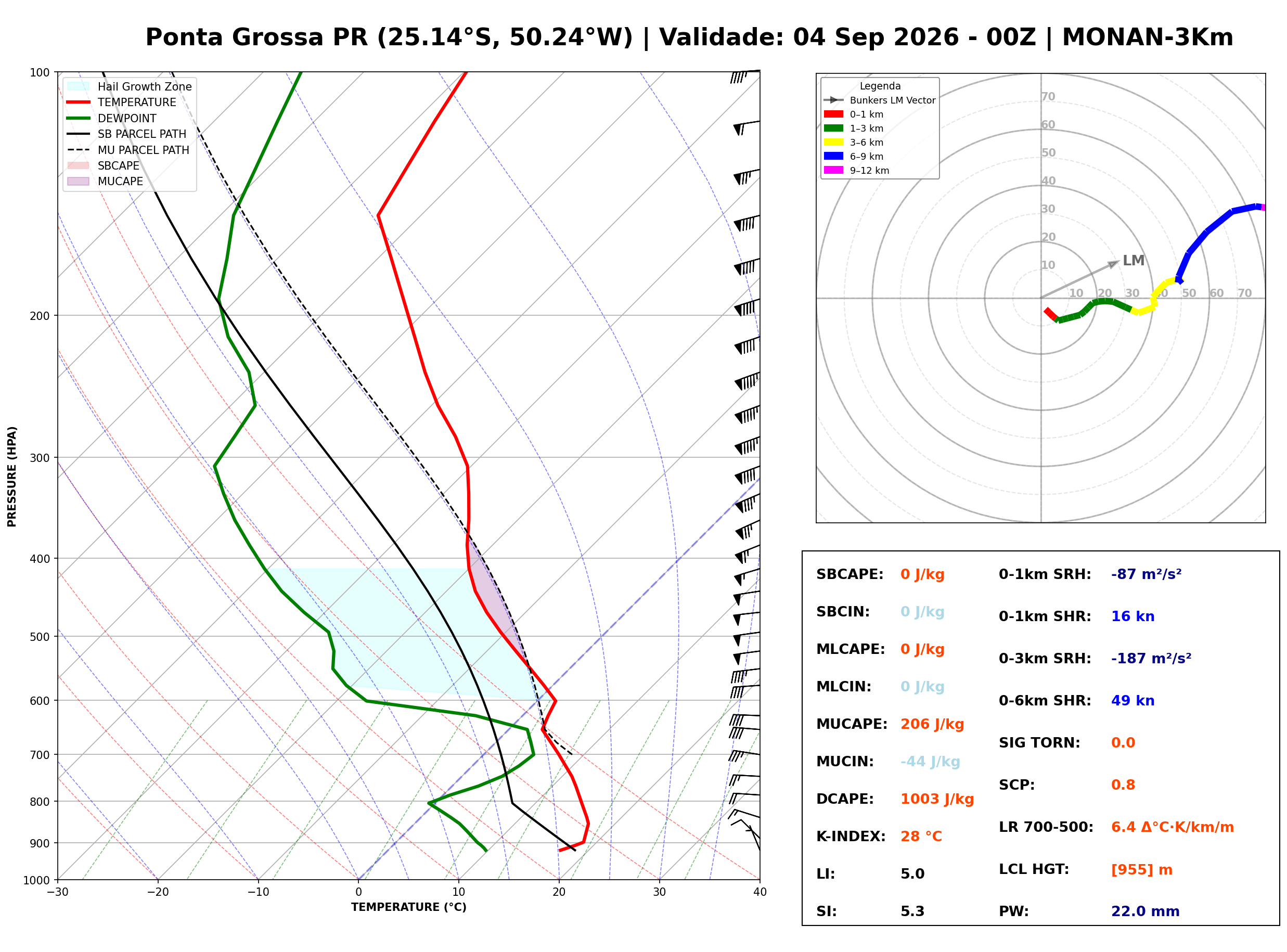Click the chart title Ponta Grossa PR

tap(256, 37)
